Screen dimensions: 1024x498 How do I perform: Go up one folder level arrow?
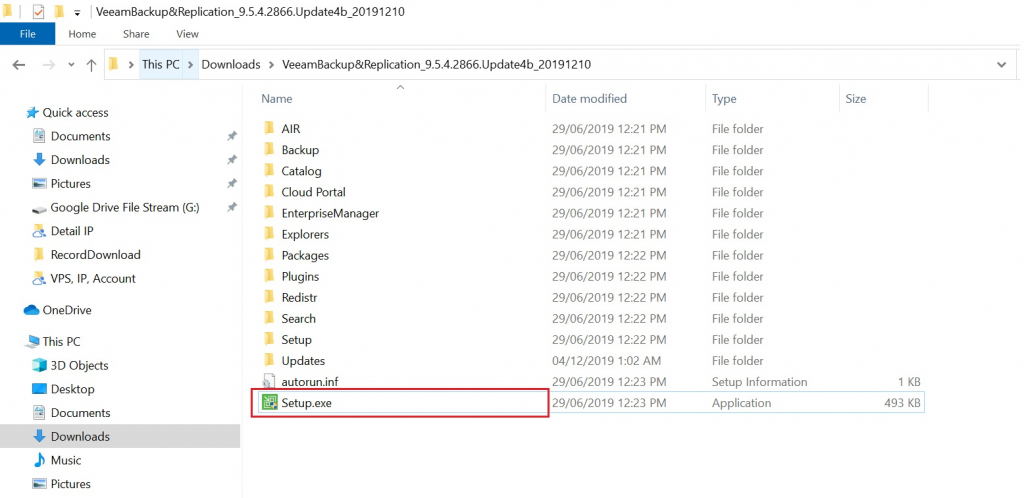point(91,65)
